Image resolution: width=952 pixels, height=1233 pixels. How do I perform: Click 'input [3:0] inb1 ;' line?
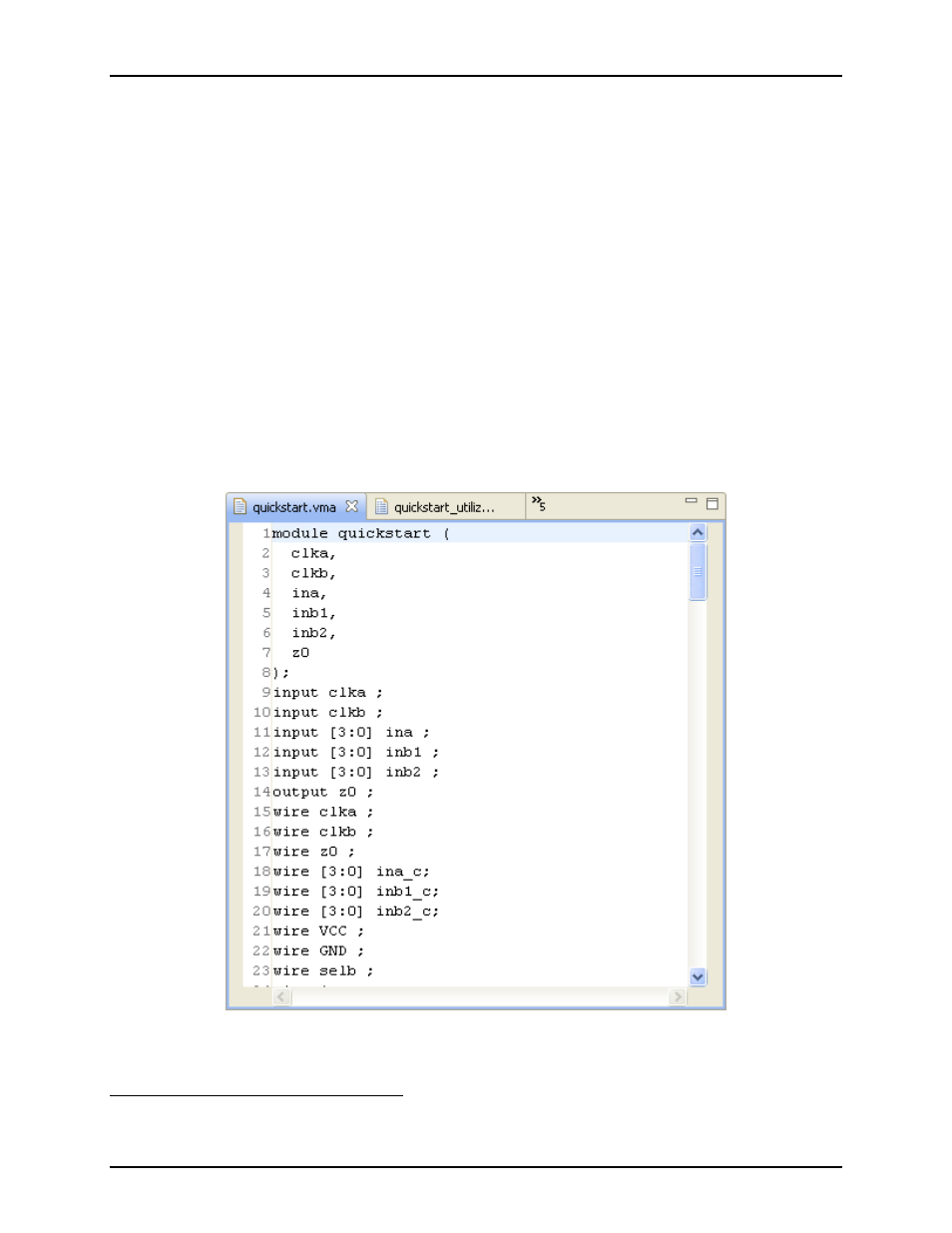pyautogui.click(x=356, y=753)
